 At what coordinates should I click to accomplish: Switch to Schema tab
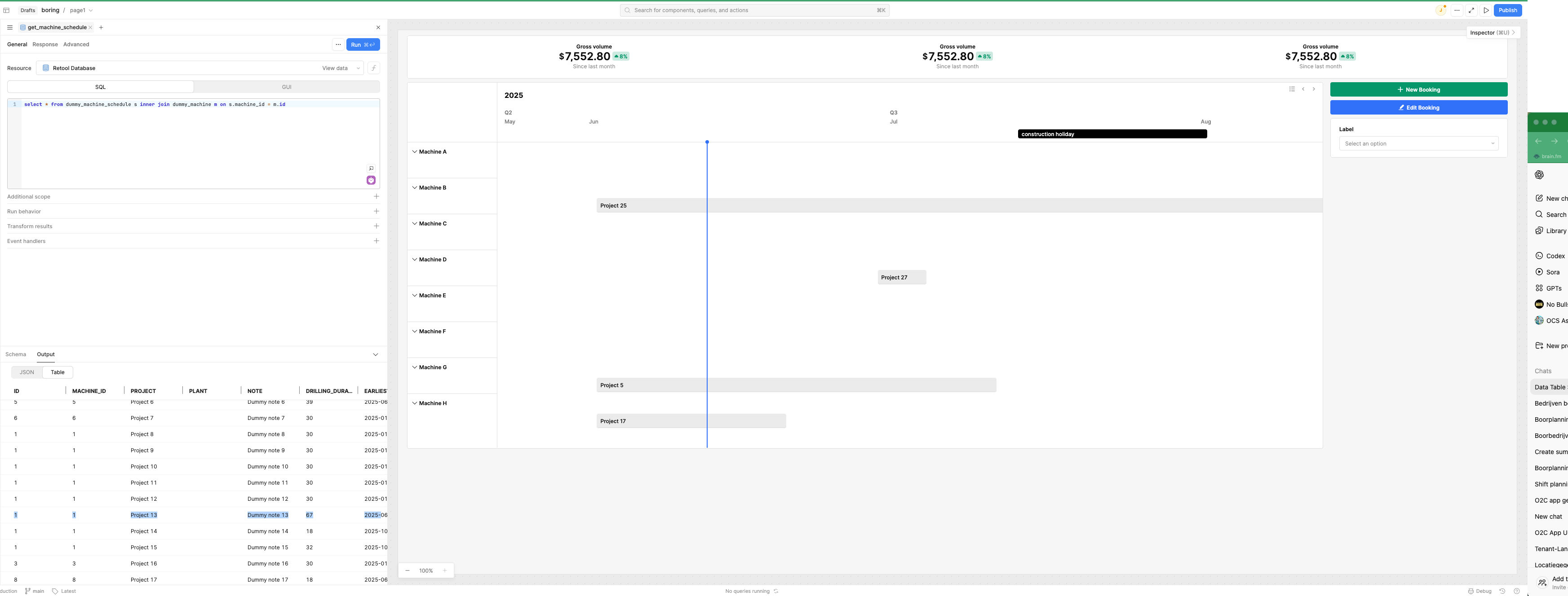click(x=16, y=354)
